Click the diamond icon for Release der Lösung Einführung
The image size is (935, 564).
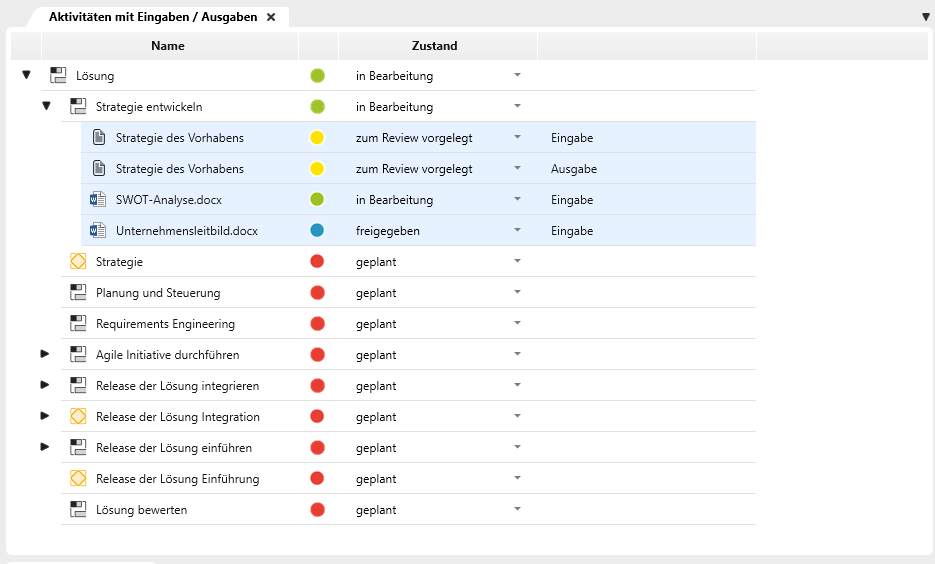pos(78,479)
